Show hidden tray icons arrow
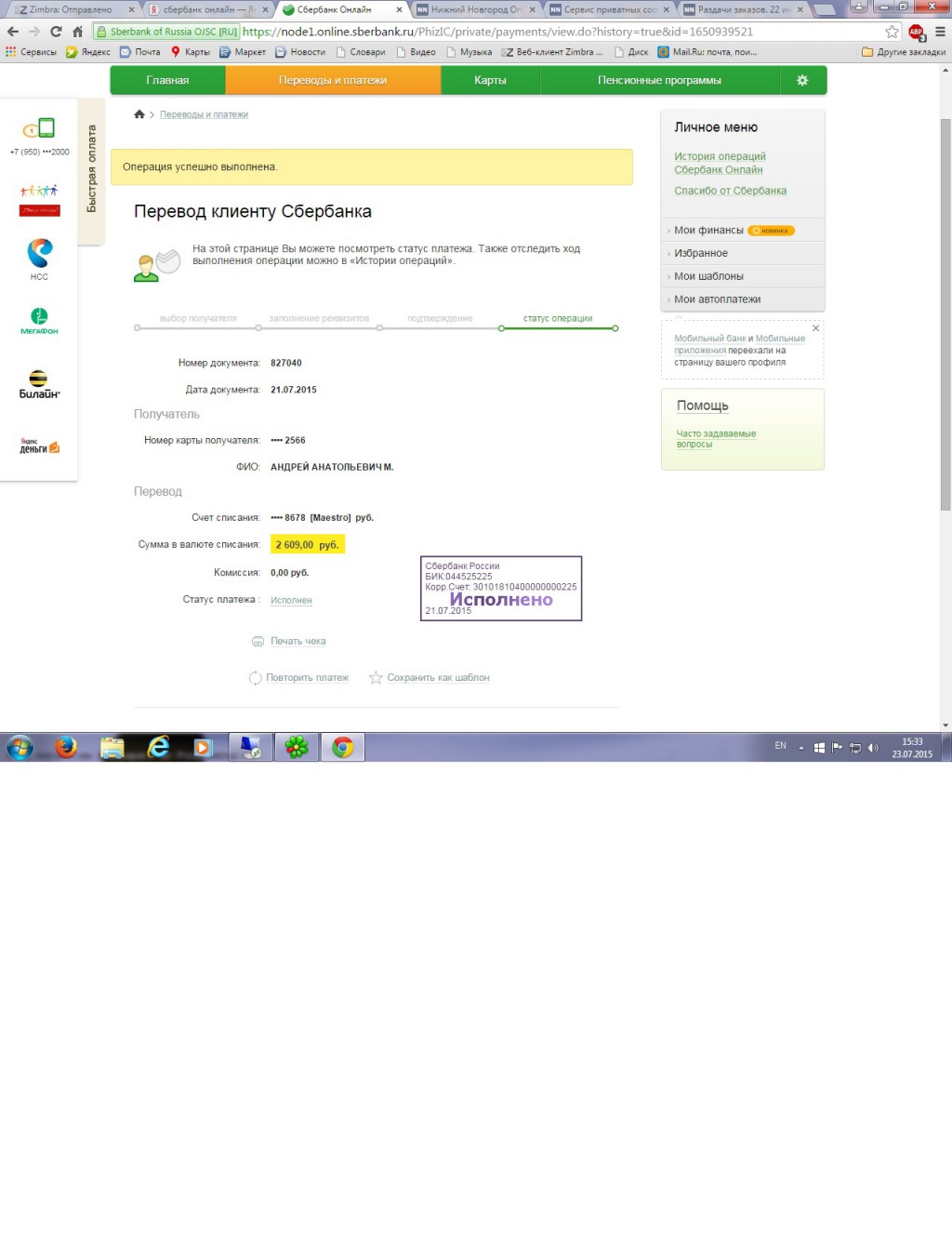 801,748
